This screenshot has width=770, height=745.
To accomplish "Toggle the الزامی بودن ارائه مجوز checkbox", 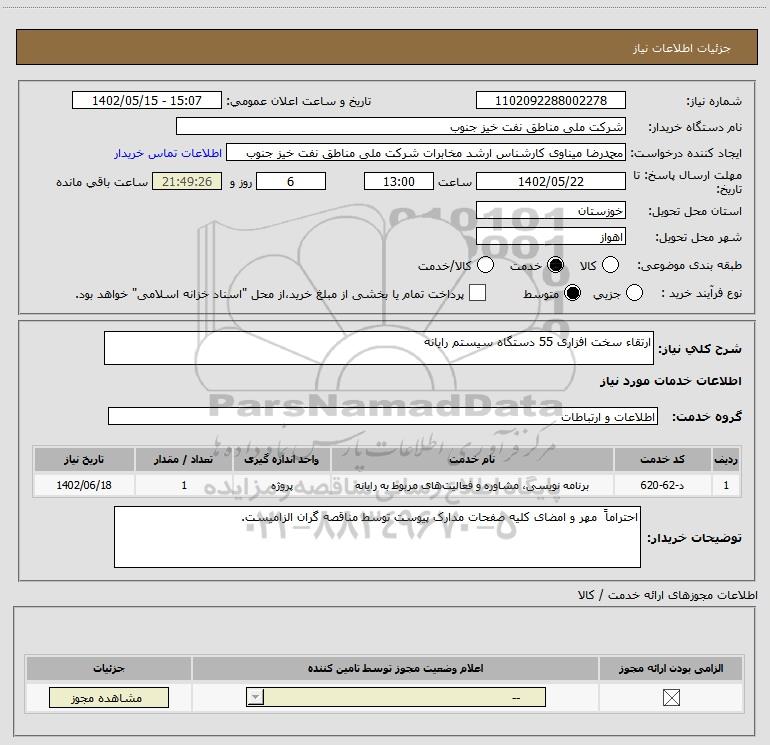I will click(x=671, y=697).
